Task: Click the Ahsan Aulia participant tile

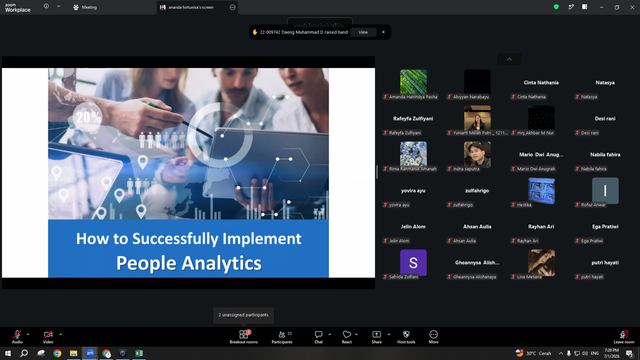Action: point(477,228)
